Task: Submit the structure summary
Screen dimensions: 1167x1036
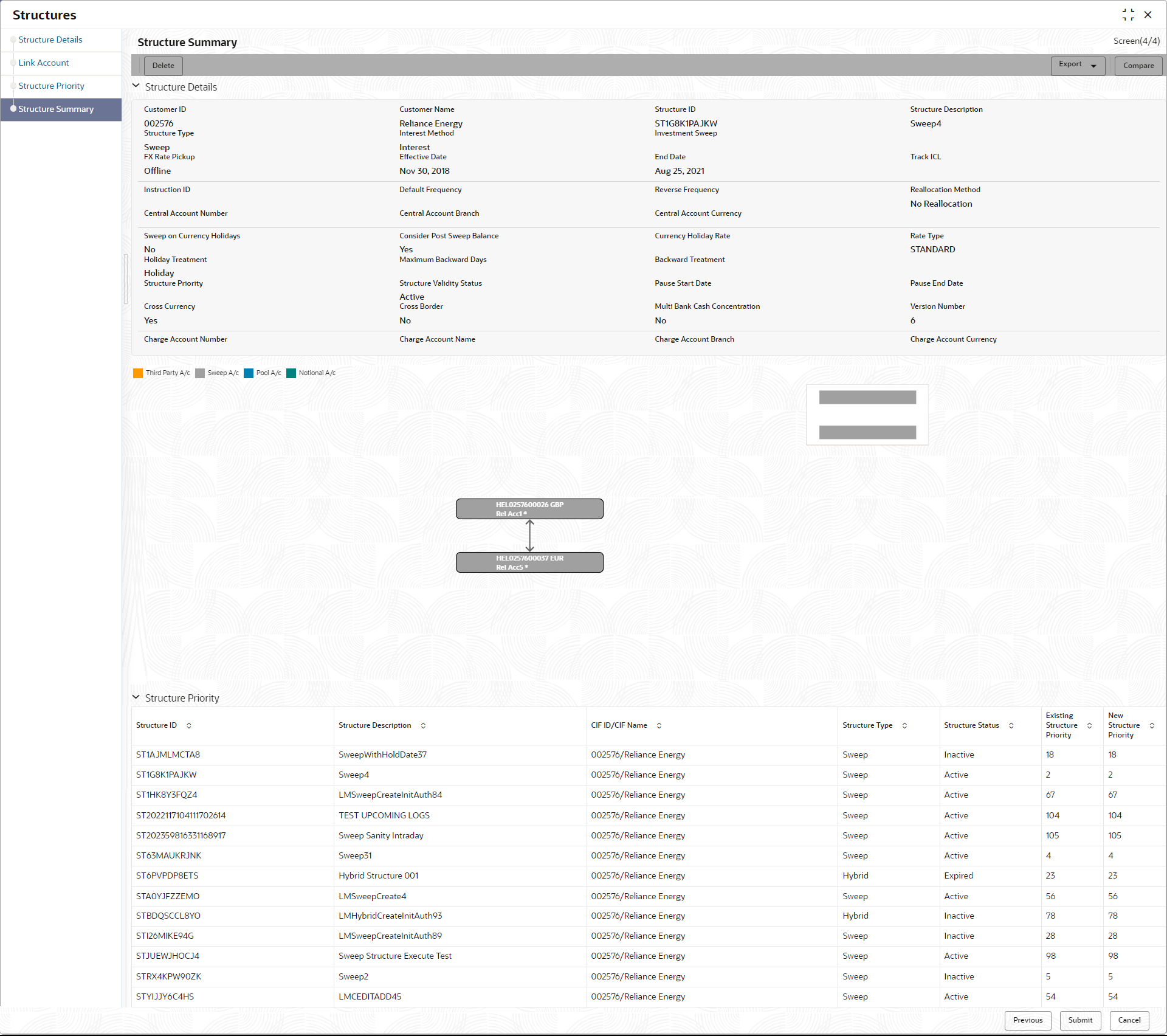Action: tap(1080, 1020)
